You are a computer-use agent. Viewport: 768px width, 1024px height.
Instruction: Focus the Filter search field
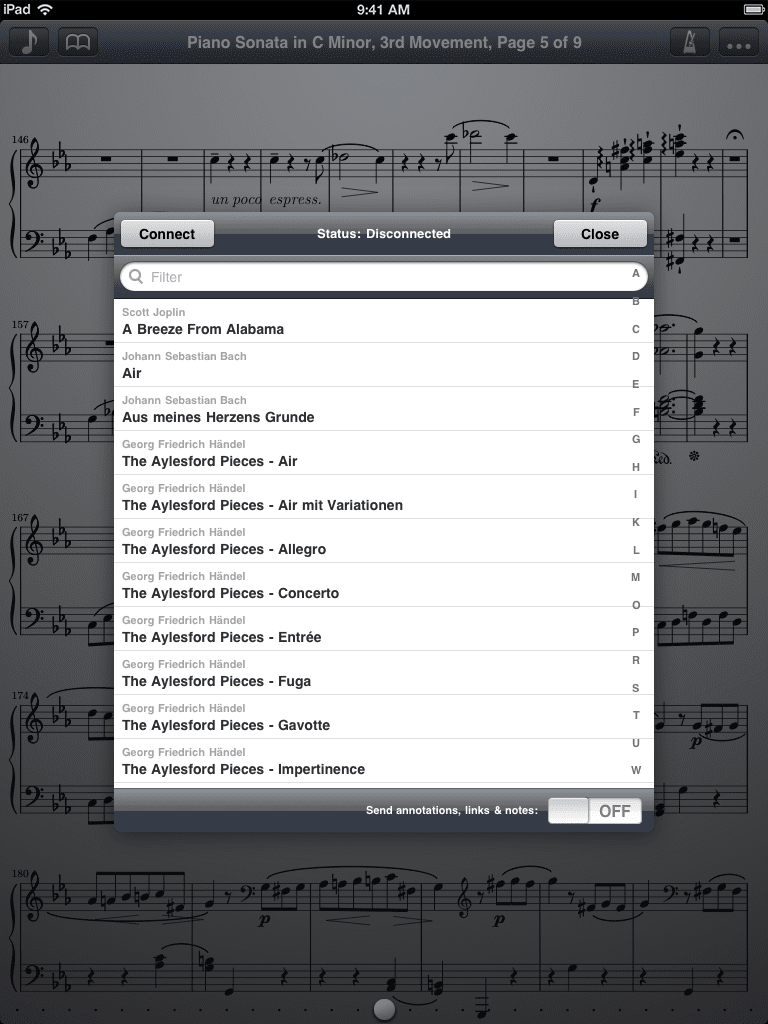[384, 277]
